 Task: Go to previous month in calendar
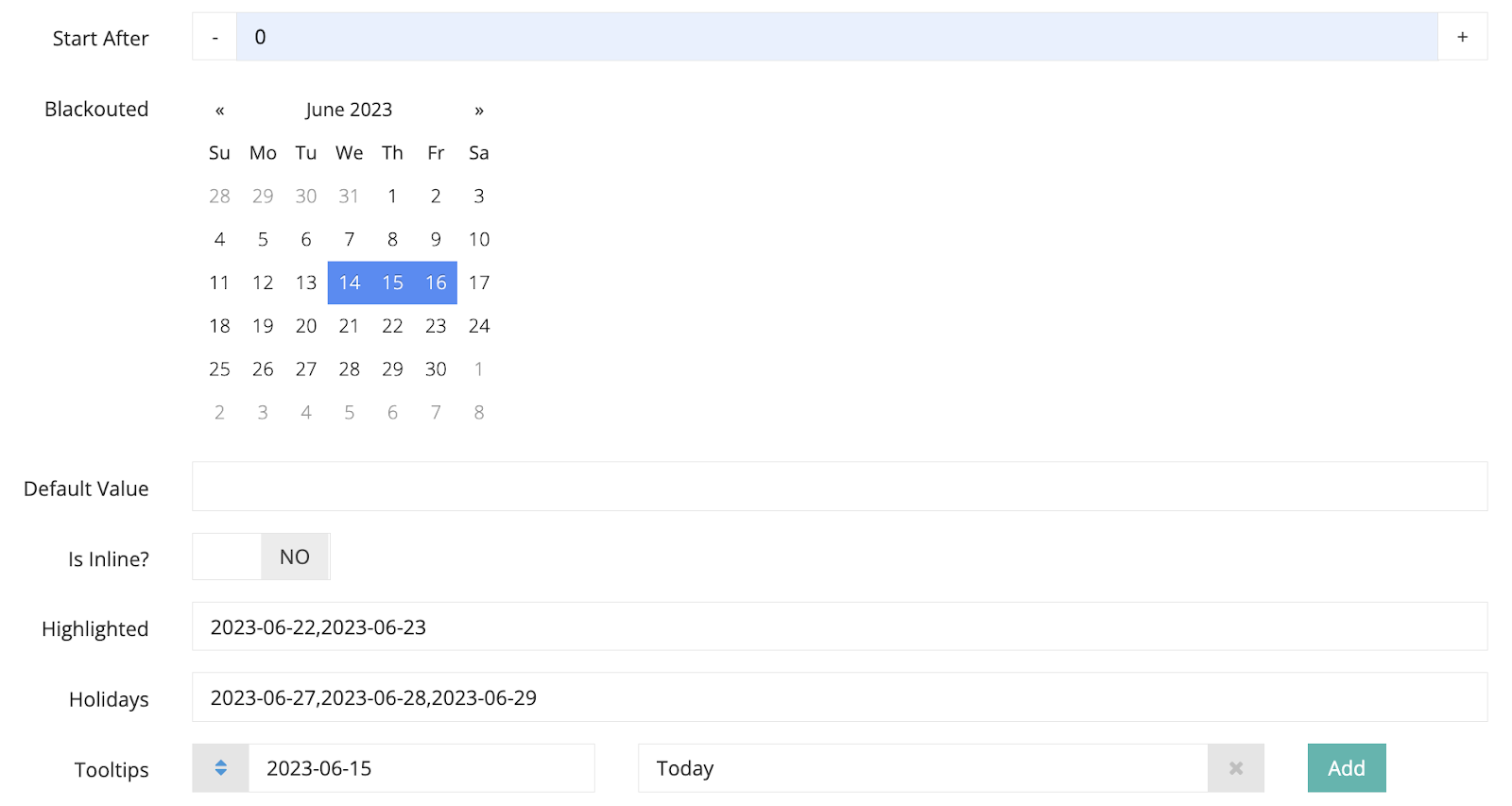point(219,110)
